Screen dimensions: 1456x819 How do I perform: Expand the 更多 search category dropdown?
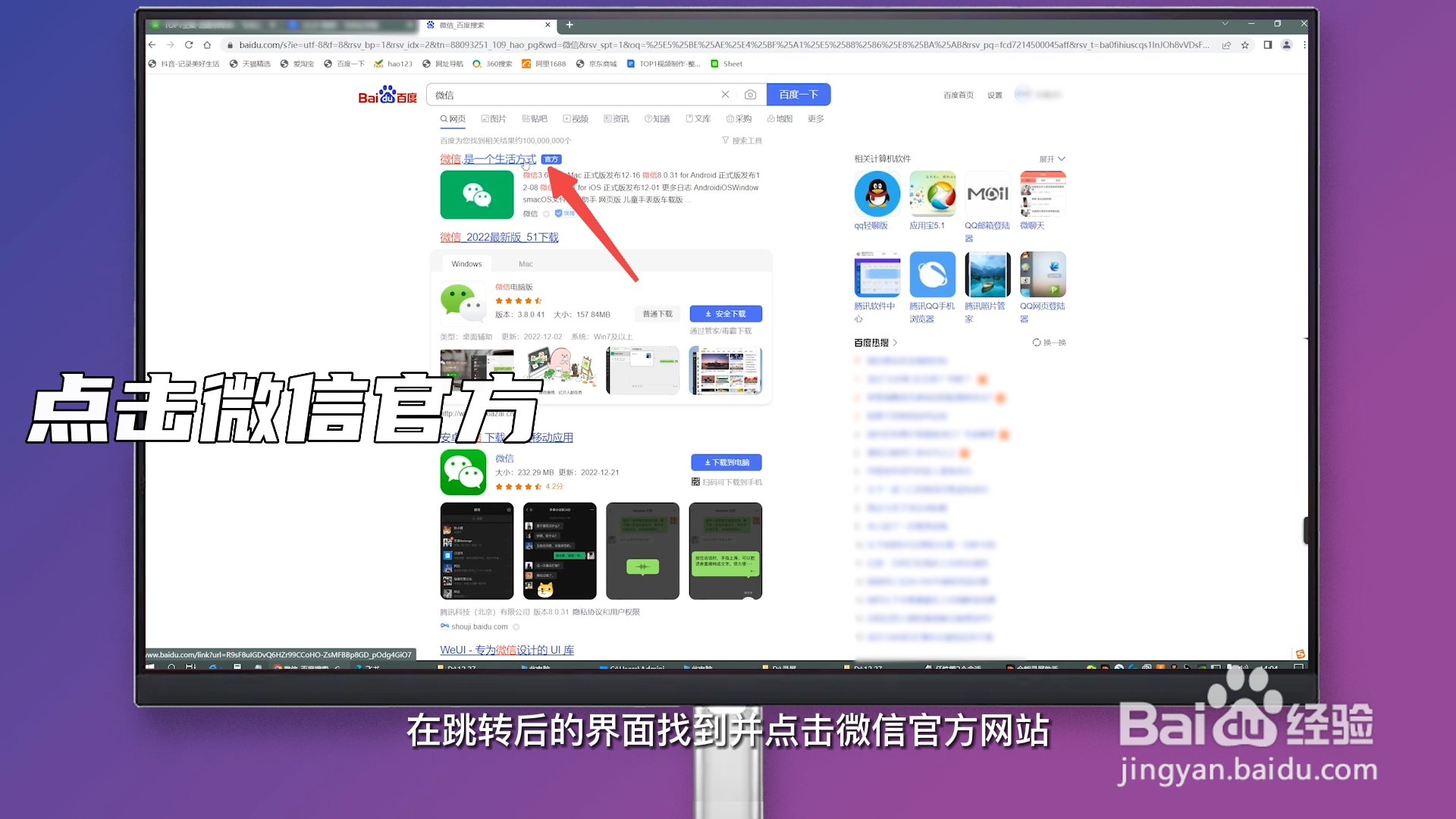(x=815, y=118)
